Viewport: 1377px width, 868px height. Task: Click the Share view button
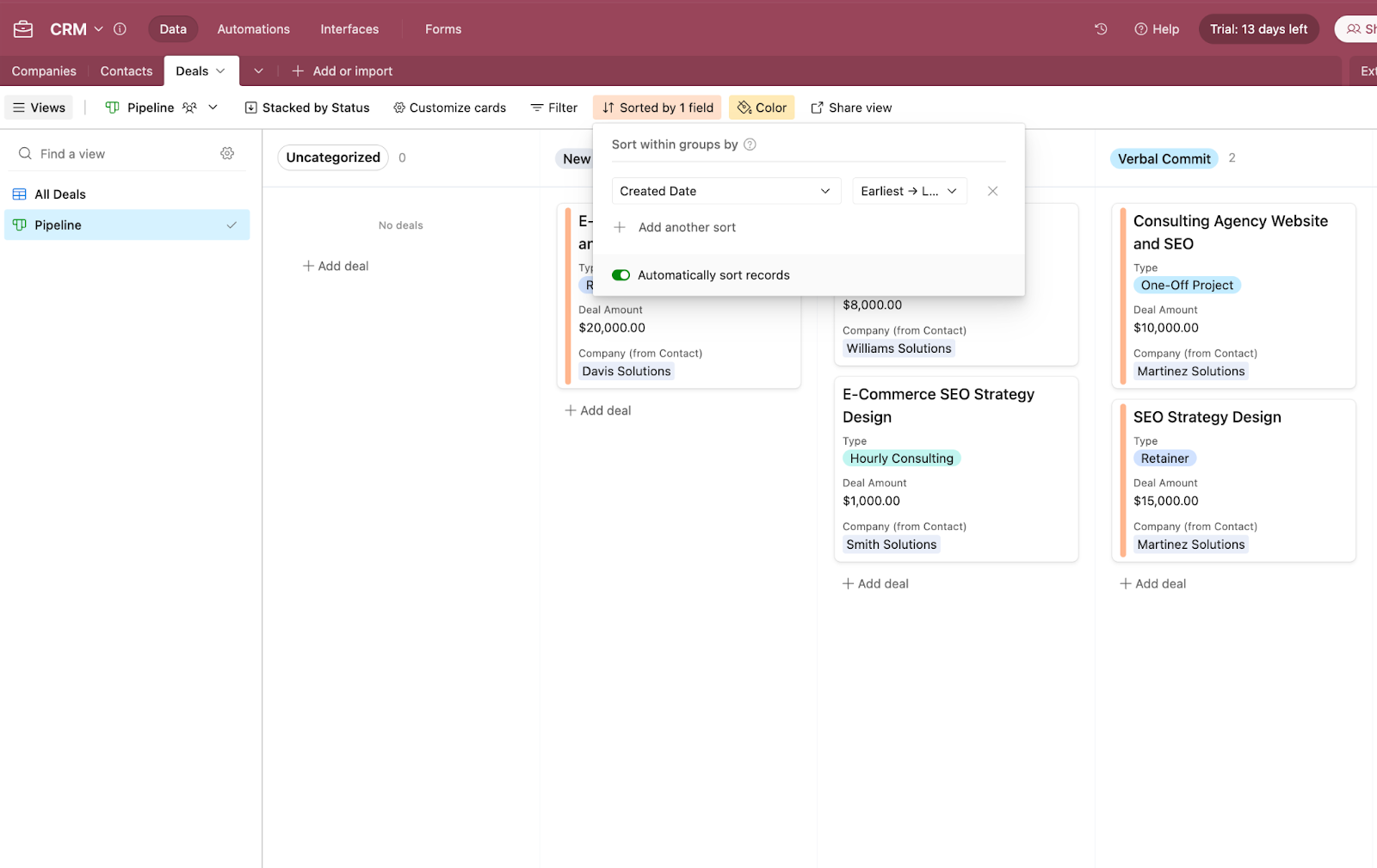851,108
